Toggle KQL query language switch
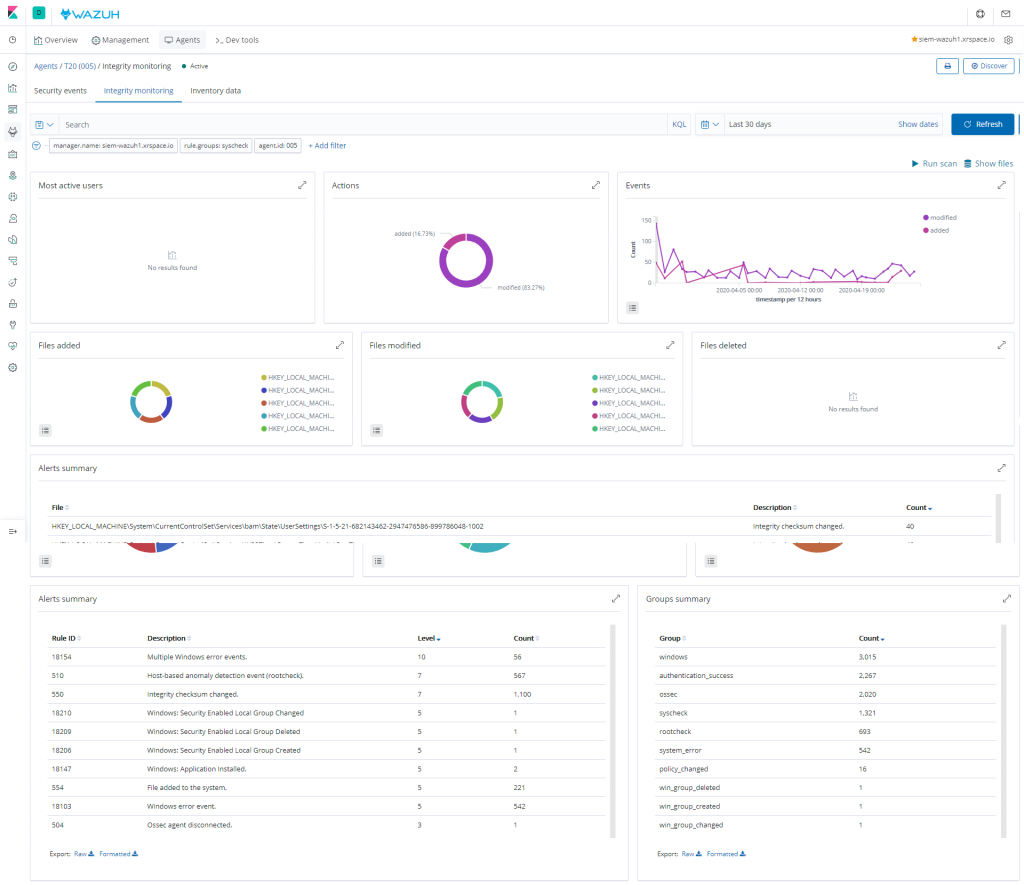 679,124
